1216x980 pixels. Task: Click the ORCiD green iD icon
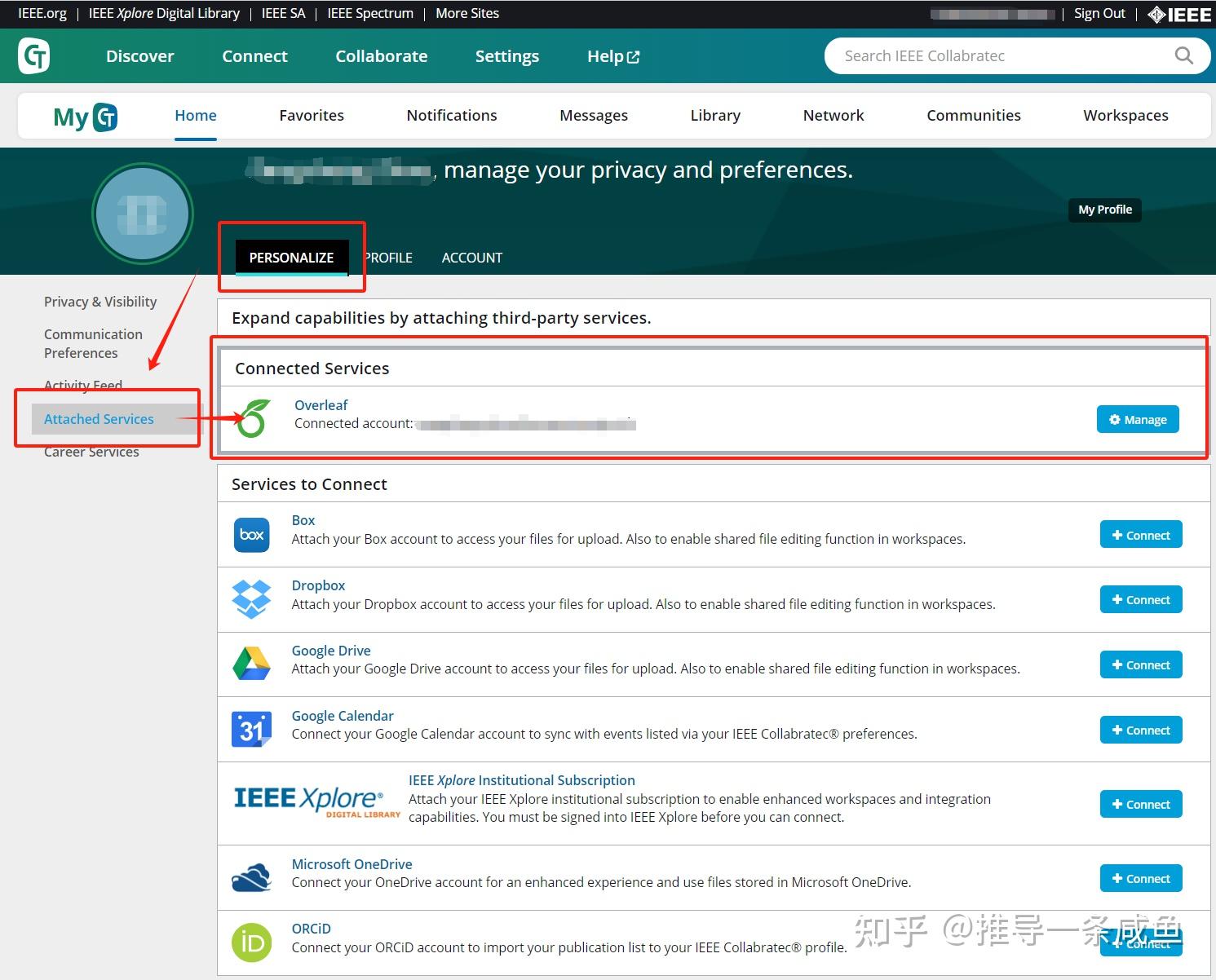pyautogui.click(x=251, y=942)
